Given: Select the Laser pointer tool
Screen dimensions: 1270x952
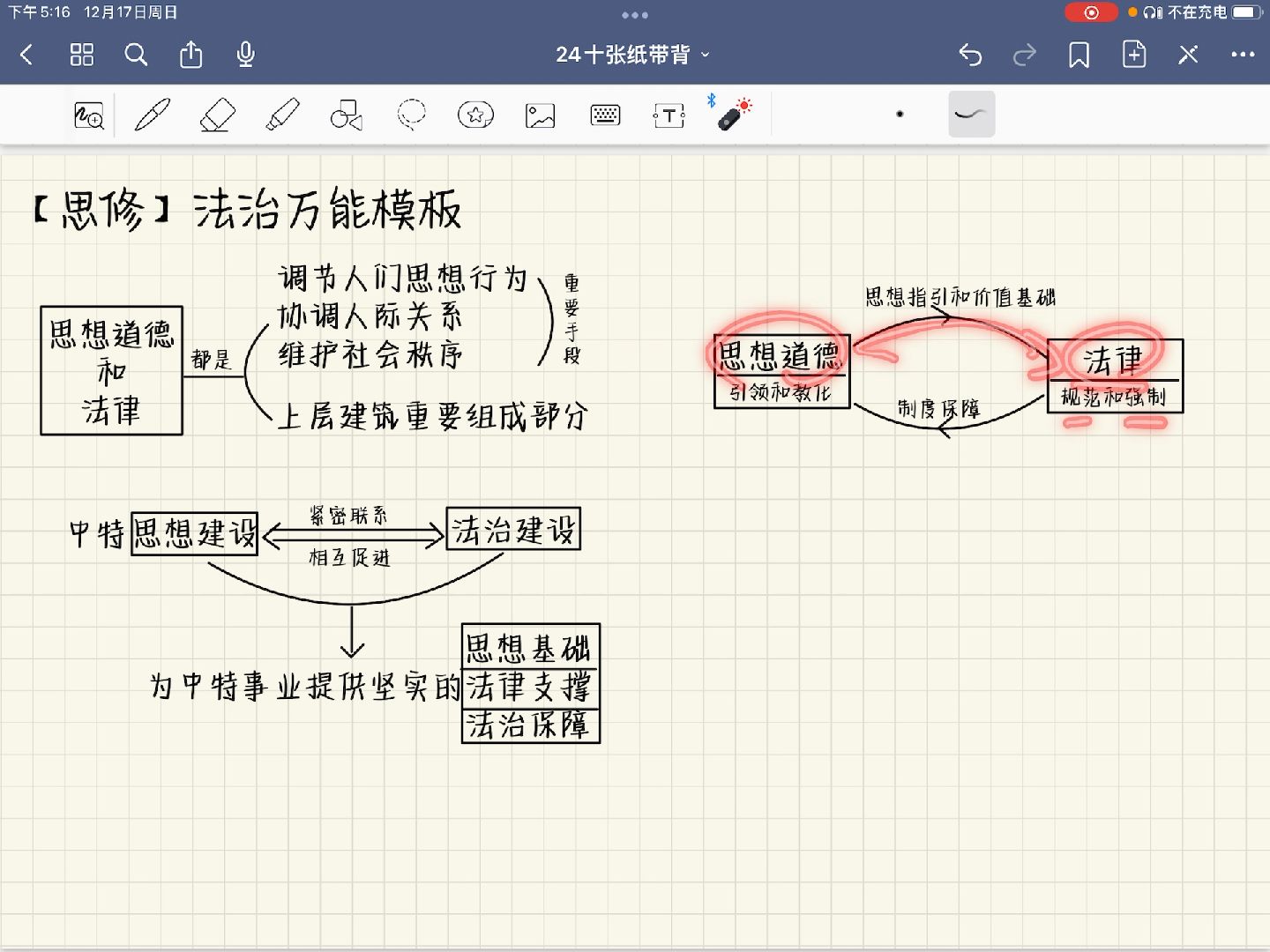Looking at the screenshot, I should coord(734,115).
